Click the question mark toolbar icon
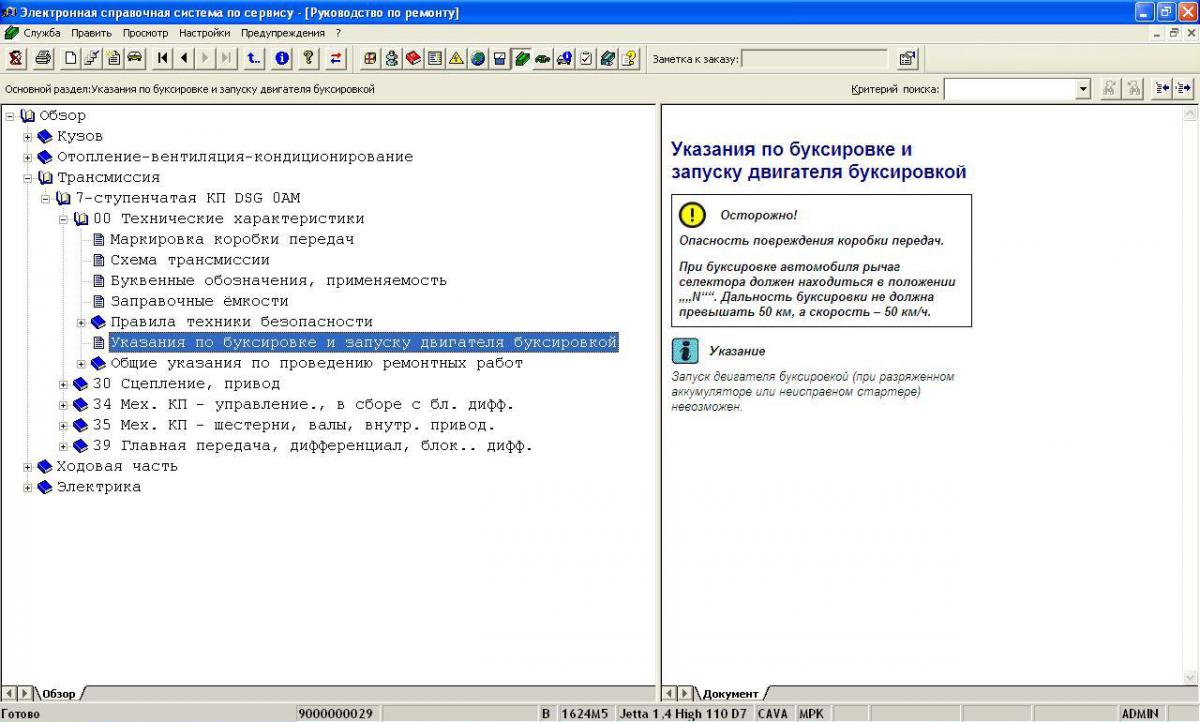The height and width of the screenshot is (722, 1200). (x=309, y=58)
